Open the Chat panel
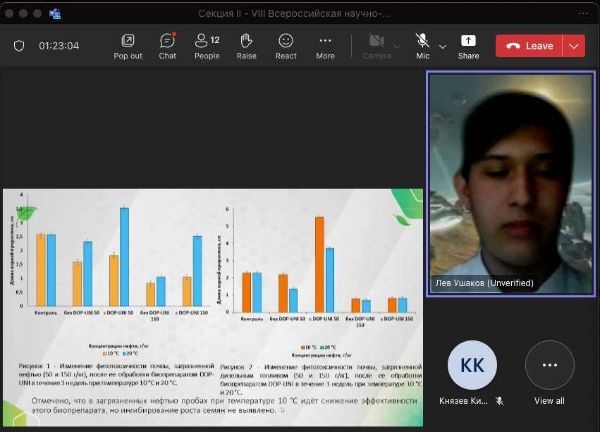Image resolution: width=600 pixels, height=432 pixels. [x=167, y=45]
